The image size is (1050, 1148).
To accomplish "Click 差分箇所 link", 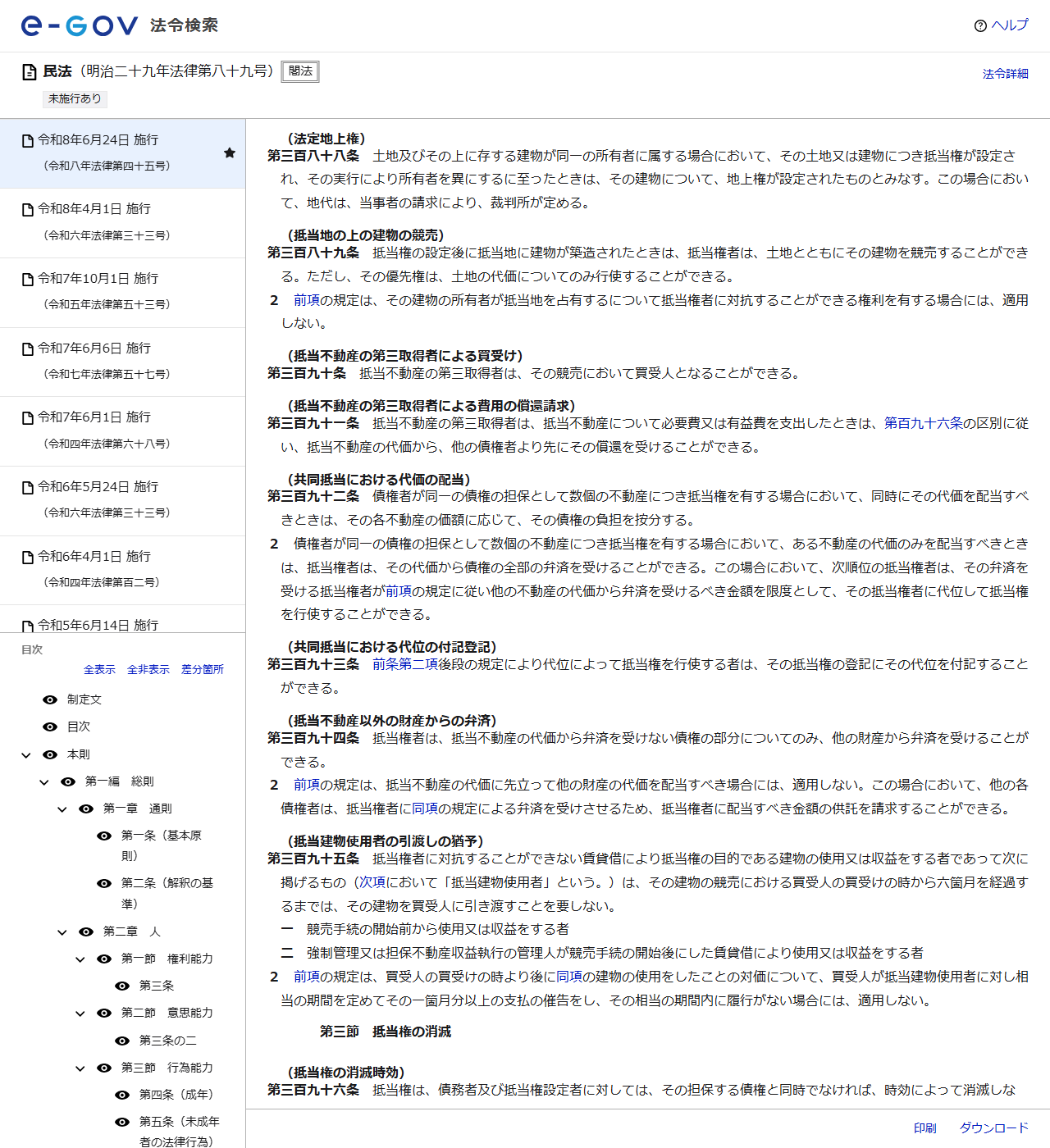I will tap(203, 670).
